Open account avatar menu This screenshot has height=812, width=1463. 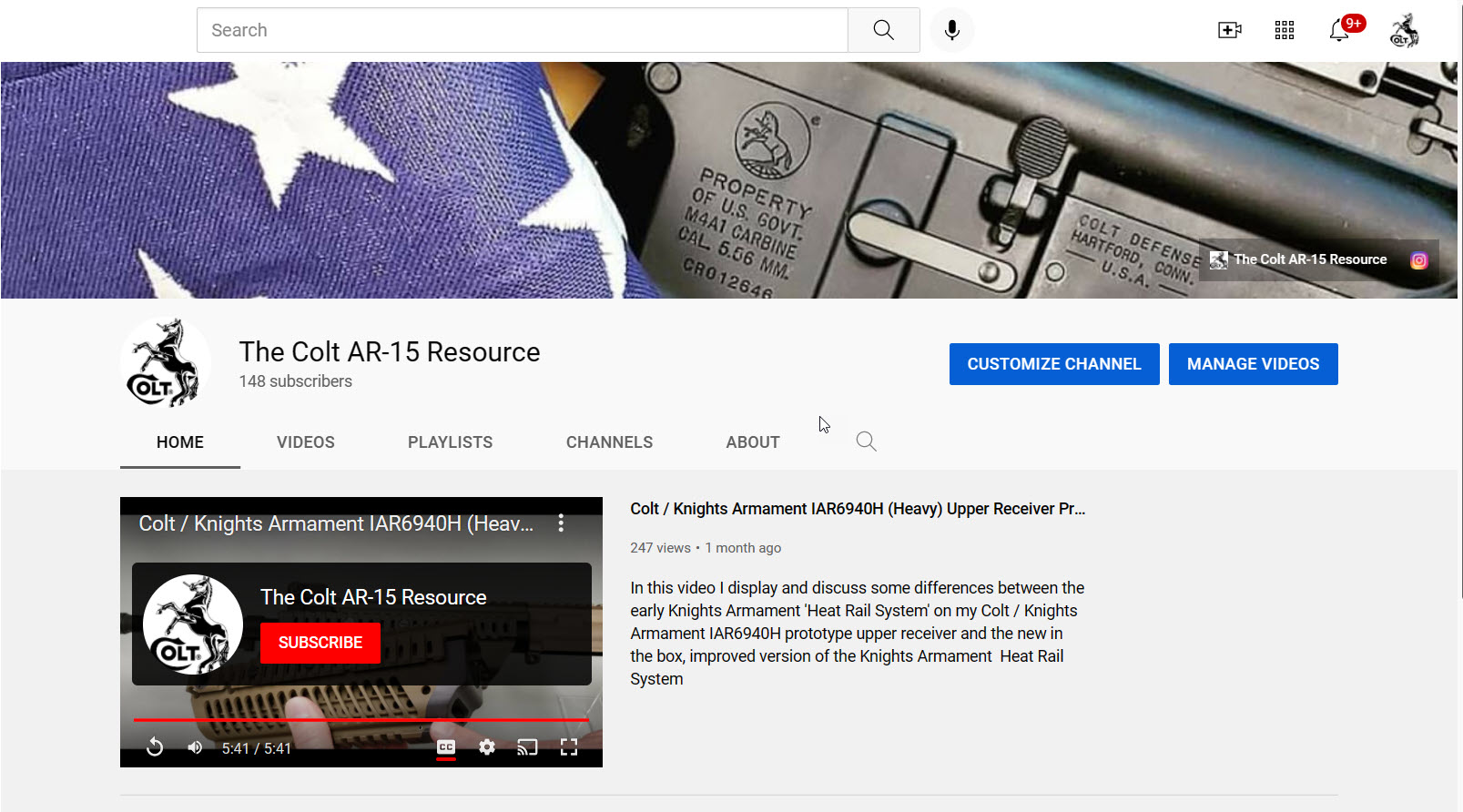[1404, 30]
